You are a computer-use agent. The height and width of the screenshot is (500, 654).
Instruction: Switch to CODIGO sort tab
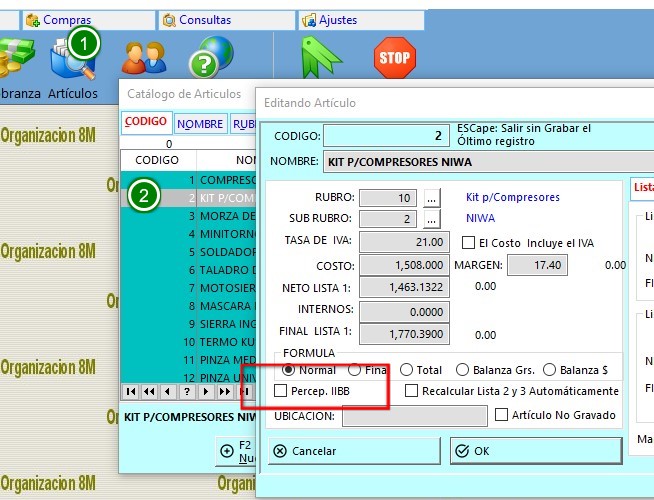coord(146,122)
